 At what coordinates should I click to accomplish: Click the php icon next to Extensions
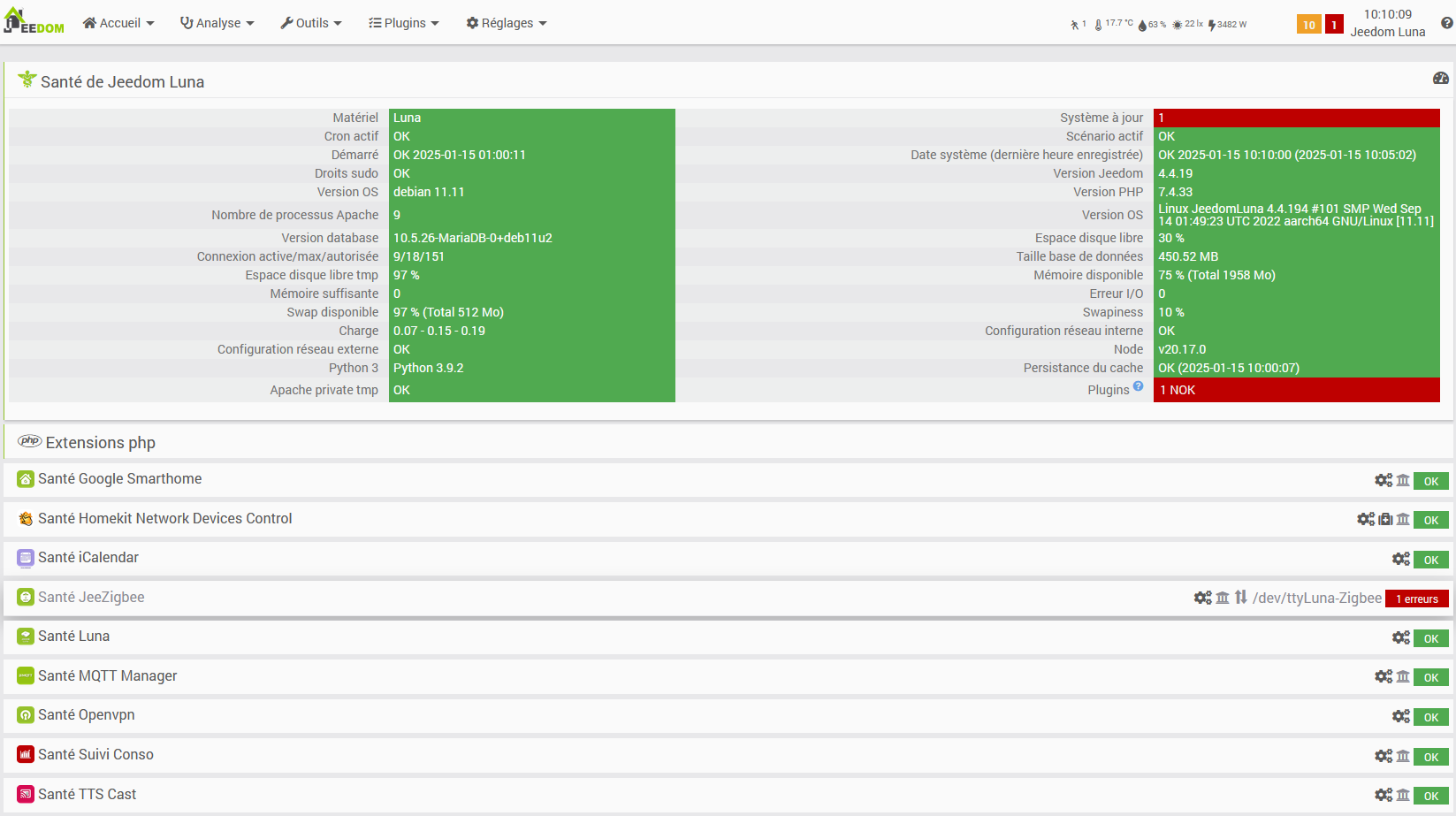pyautogui.click(x=30, y=441)
